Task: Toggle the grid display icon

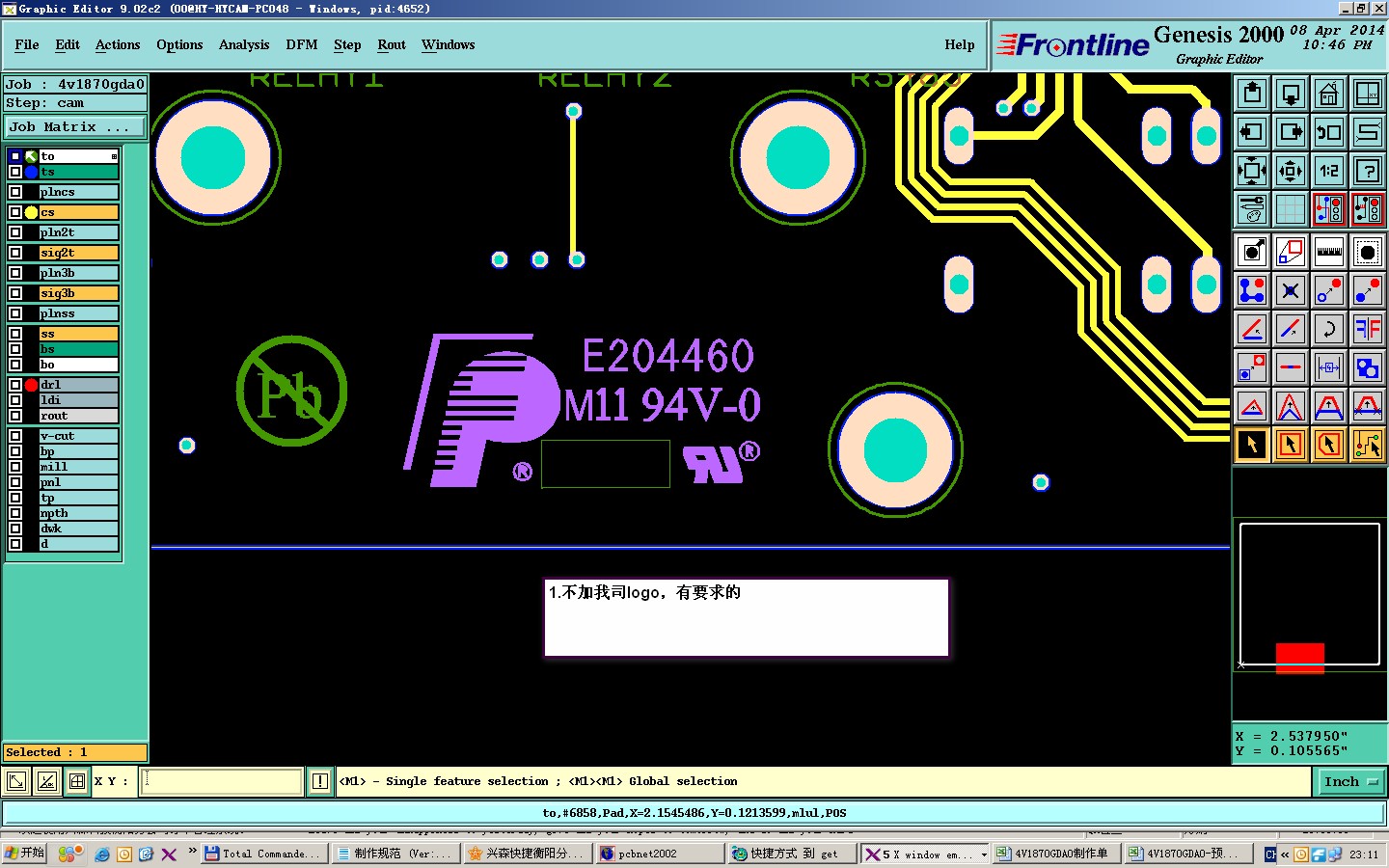Action: (1291, 208)
